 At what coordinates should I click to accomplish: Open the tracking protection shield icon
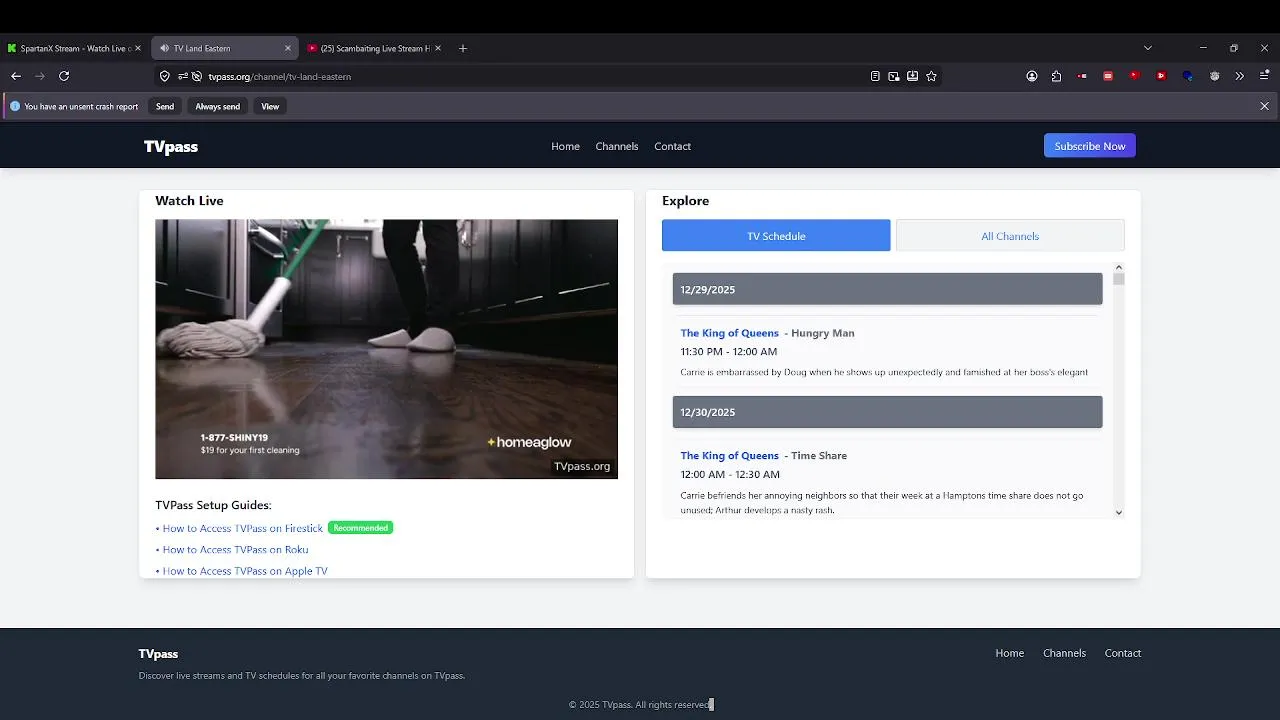click(165, 76)
